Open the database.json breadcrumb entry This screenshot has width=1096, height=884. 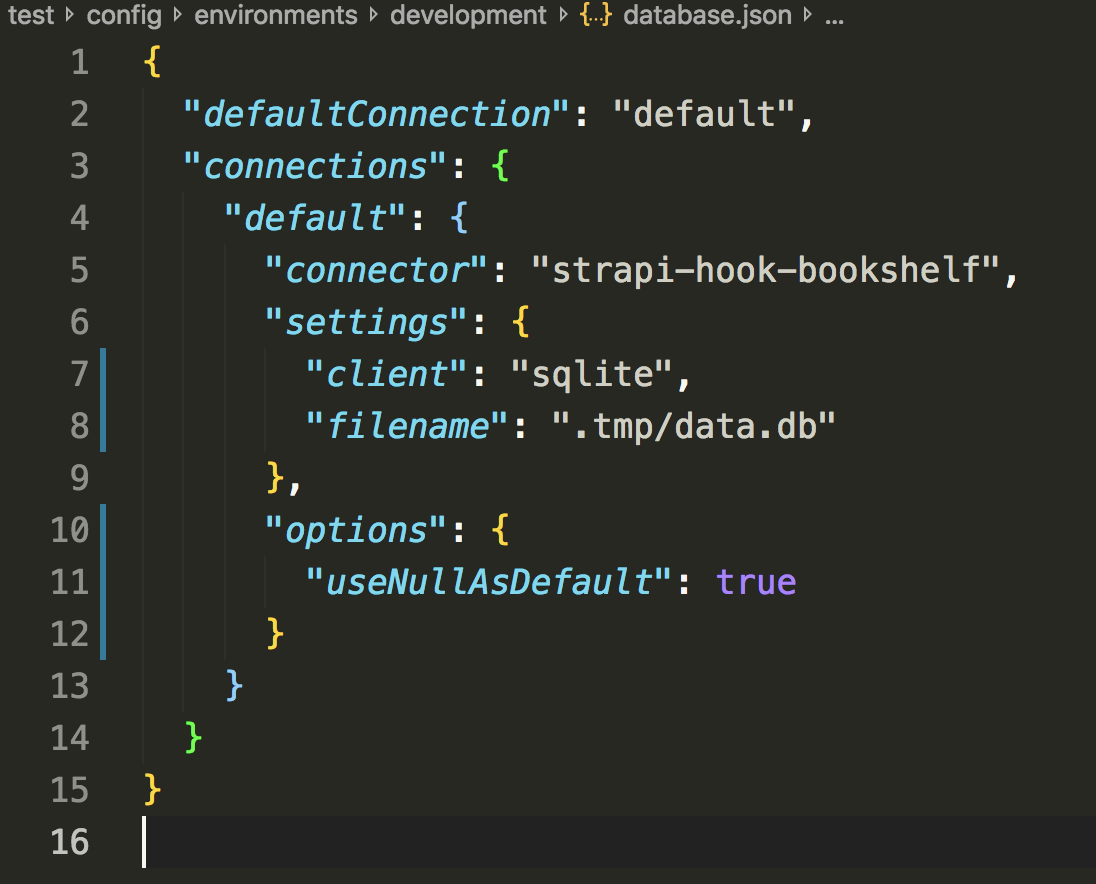707,15
